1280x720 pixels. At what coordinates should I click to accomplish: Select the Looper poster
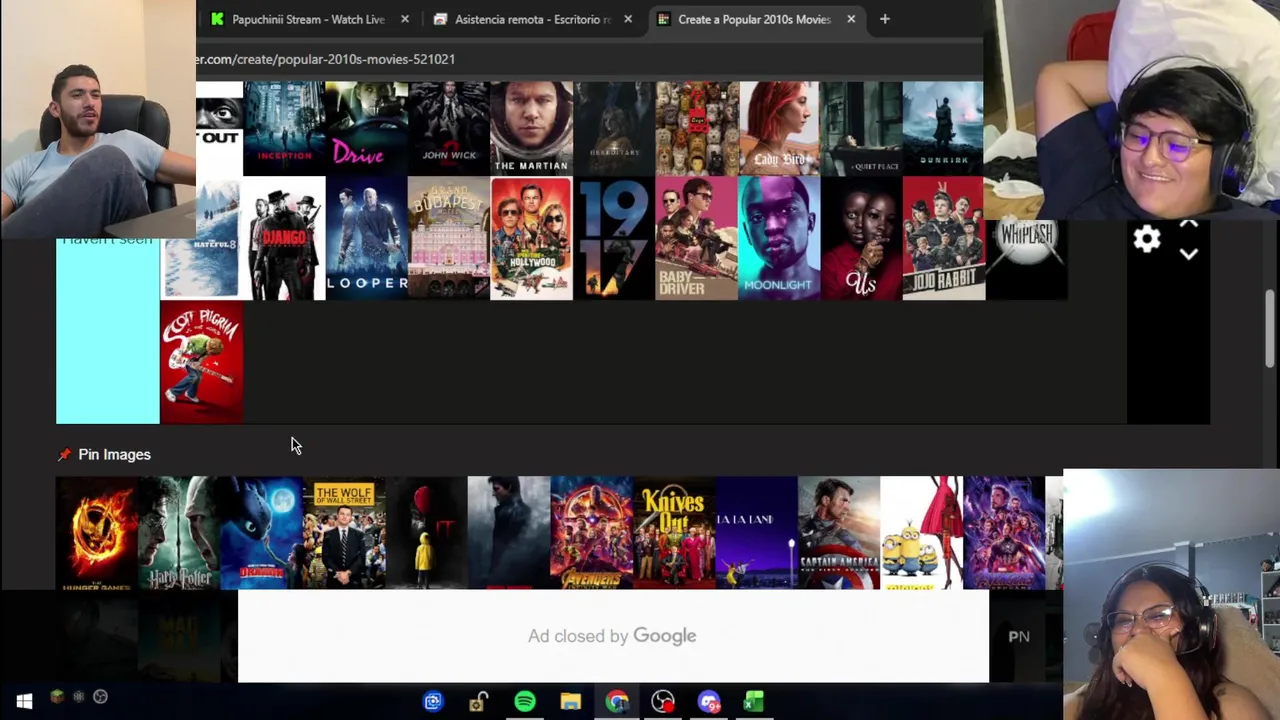click(x=366, y=239)
